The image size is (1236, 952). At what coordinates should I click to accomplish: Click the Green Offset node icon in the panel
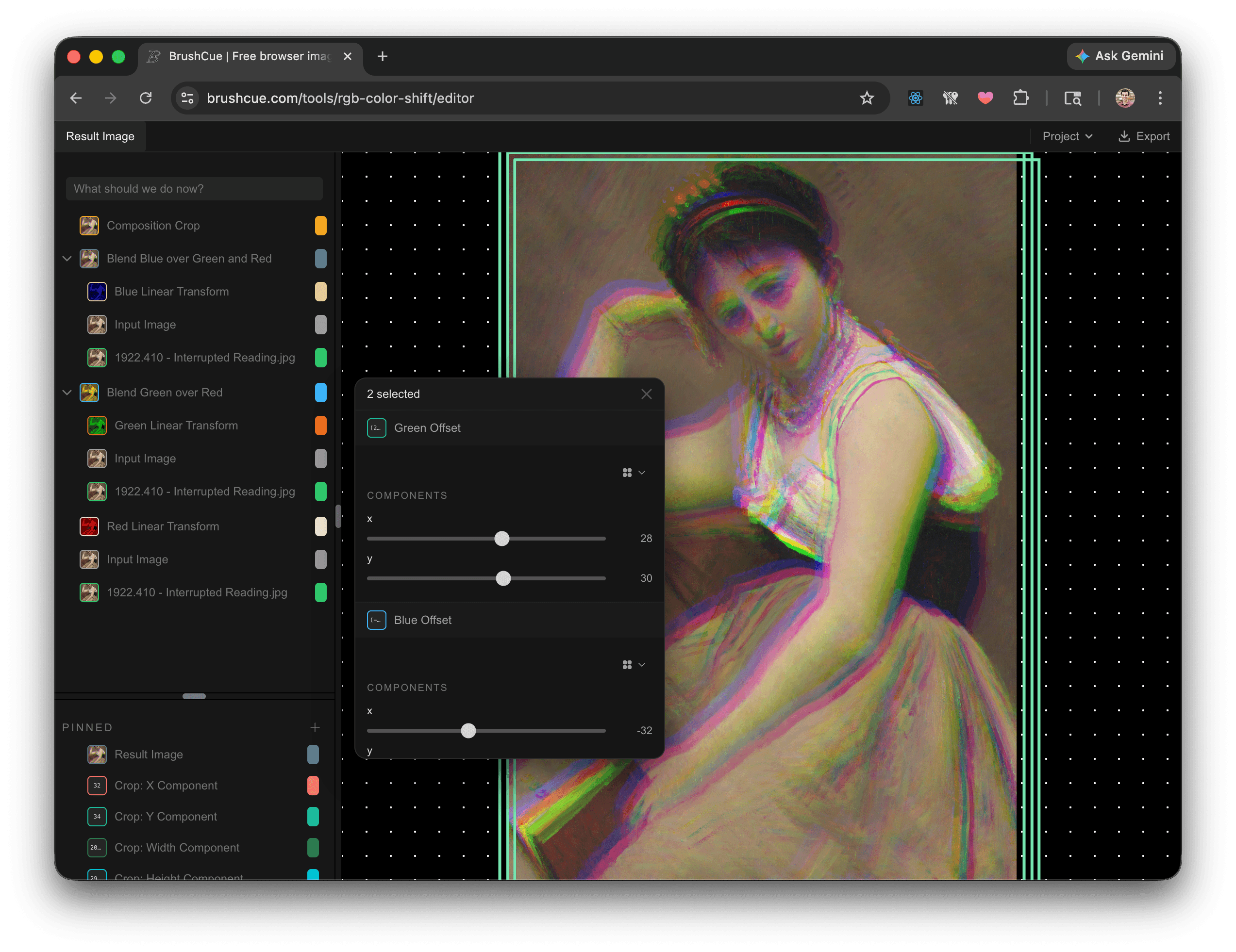[x=376, y=428]
